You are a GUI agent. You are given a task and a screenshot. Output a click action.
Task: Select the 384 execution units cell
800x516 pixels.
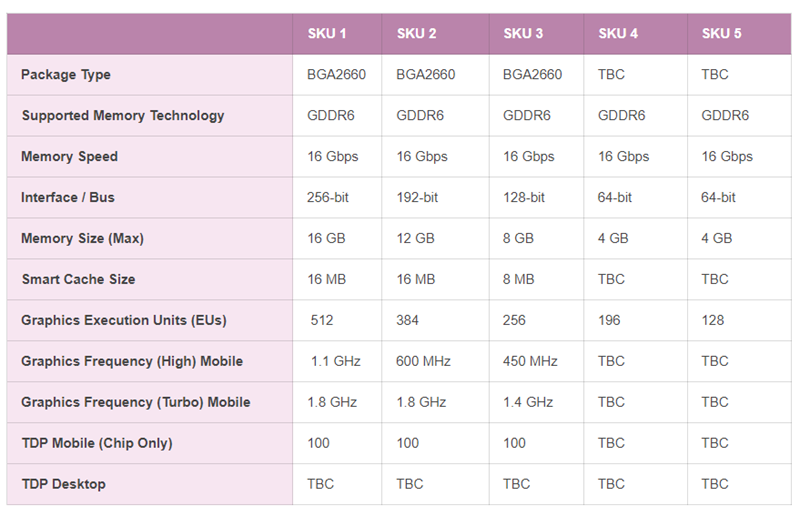pos(407,321)
